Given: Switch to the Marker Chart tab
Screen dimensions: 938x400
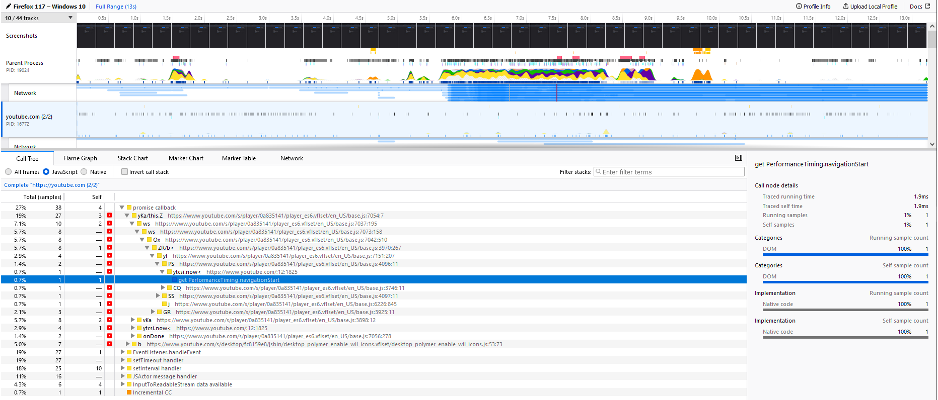Looking at the screenshot, I should (186, 158).
